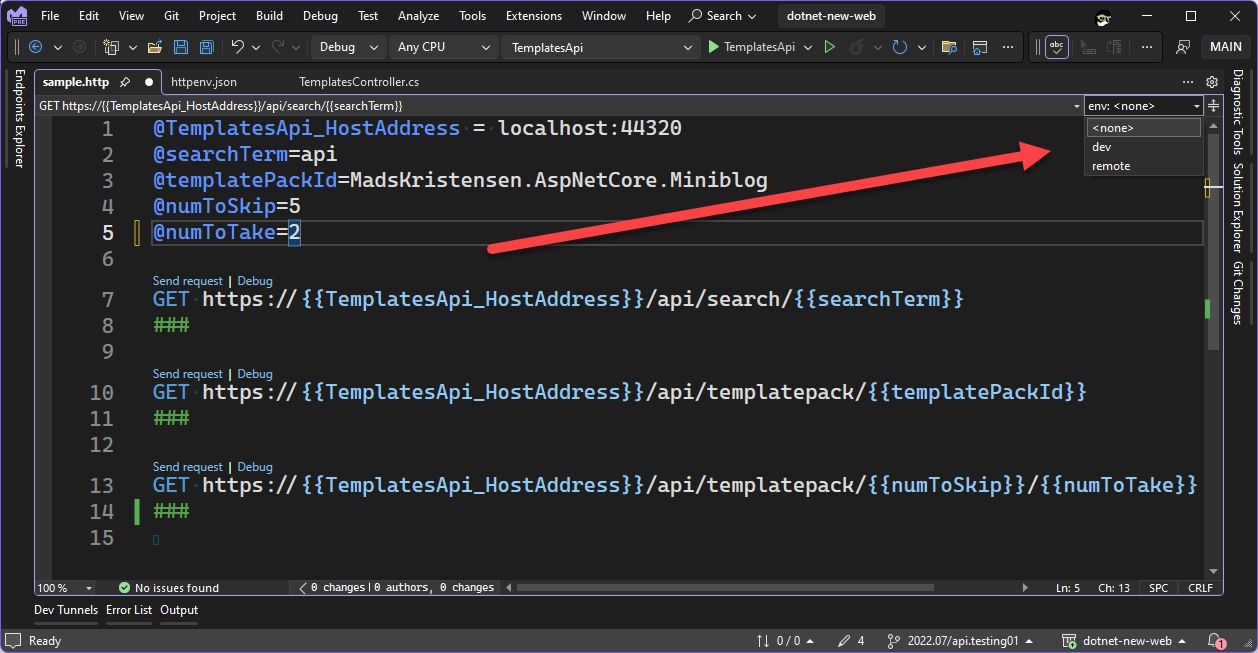Open the 2022.07/api.testing01 branch selector

tap(959, 641)
